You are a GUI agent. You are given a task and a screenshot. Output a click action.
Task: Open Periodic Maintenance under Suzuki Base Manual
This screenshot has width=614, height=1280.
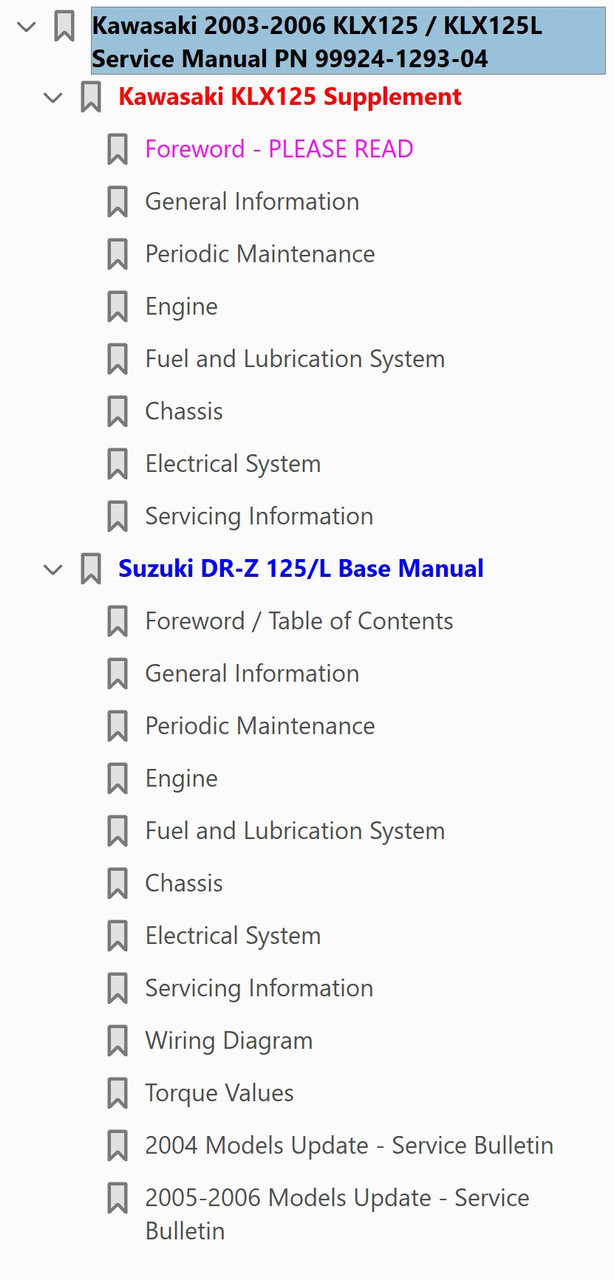point(260,726)
